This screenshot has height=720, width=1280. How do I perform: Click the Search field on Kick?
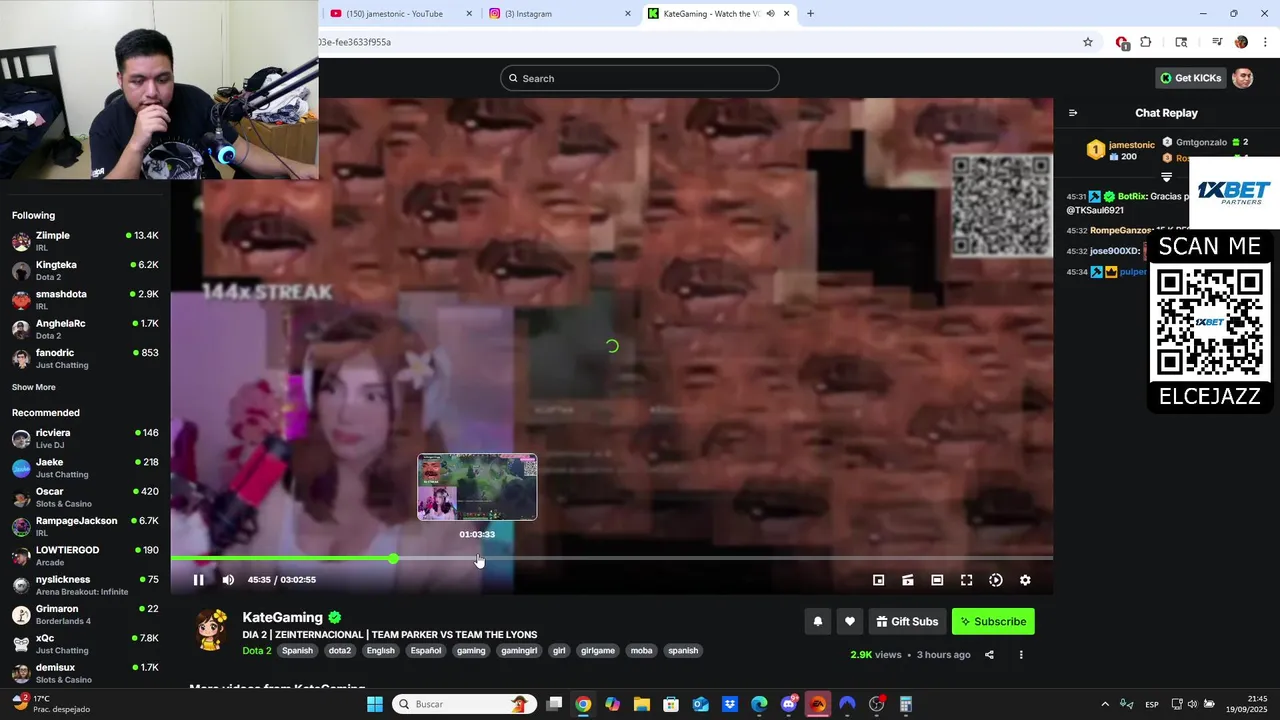(x=640, y=78)
